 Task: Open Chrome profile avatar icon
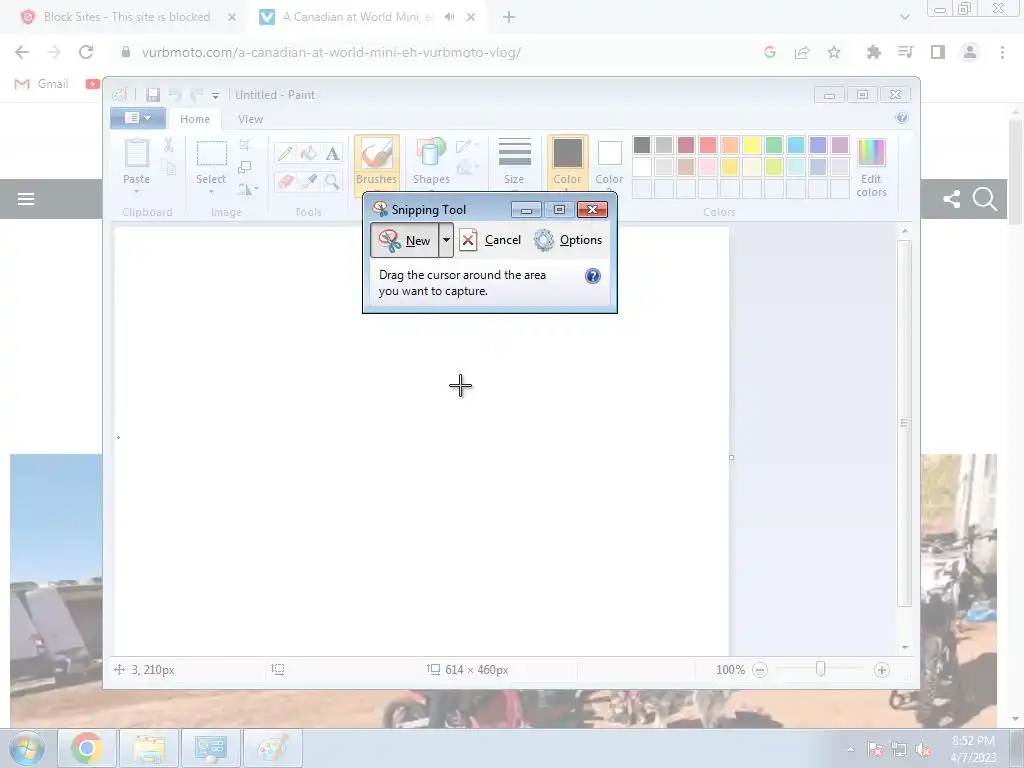pyautogui.click(x=970, y=52)
